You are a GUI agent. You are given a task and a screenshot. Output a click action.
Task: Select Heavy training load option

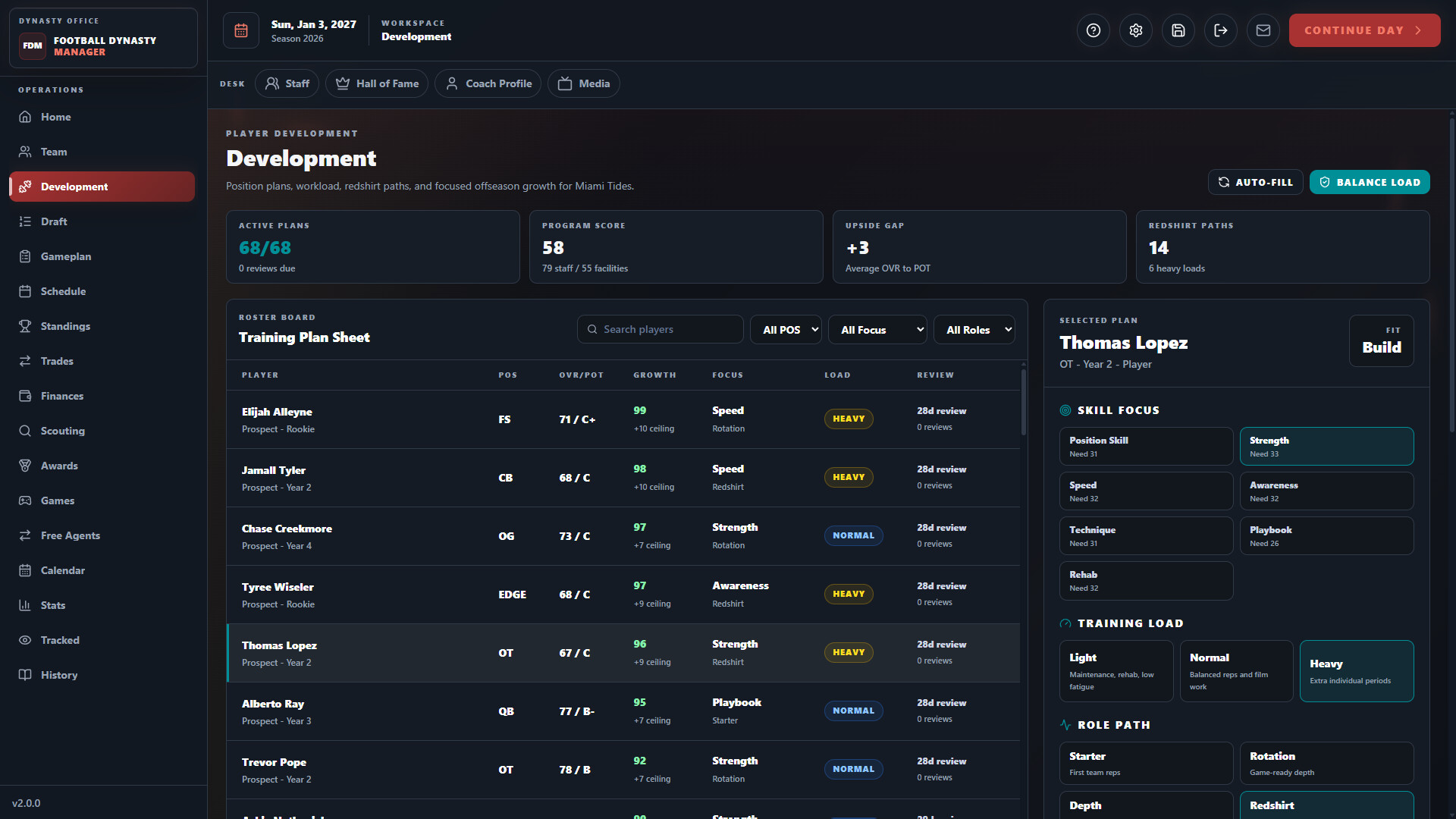coord(1357,671)
